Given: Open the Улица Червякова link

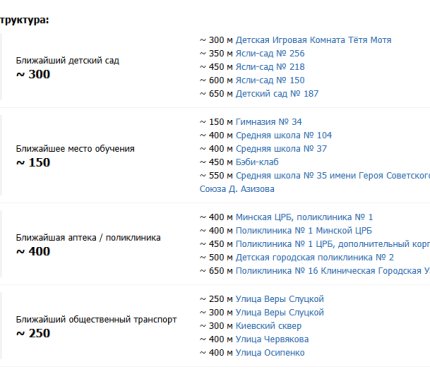Looking at the screenshot, I should [272, 339].
